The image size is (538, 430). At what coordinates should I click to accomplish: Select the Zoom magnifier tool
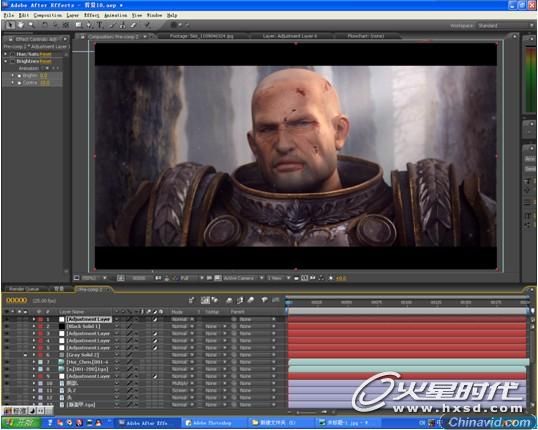pyautogui.click(x=32, y=25)
